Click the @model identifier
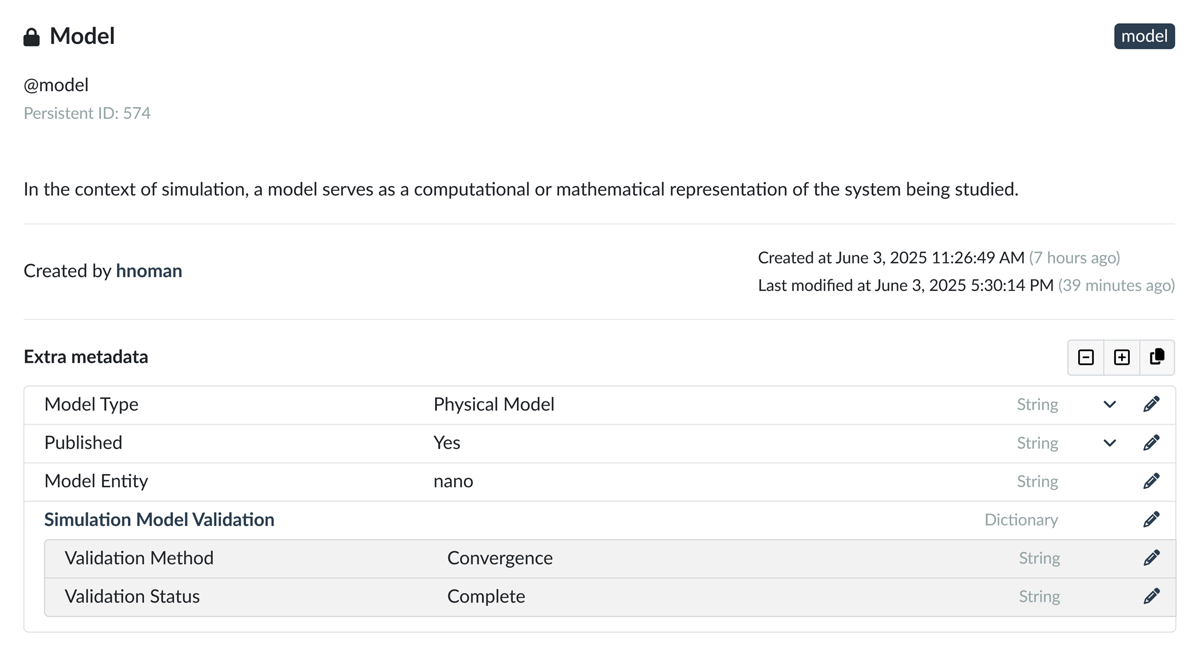The image size is (1200, 656). [56, 85]
